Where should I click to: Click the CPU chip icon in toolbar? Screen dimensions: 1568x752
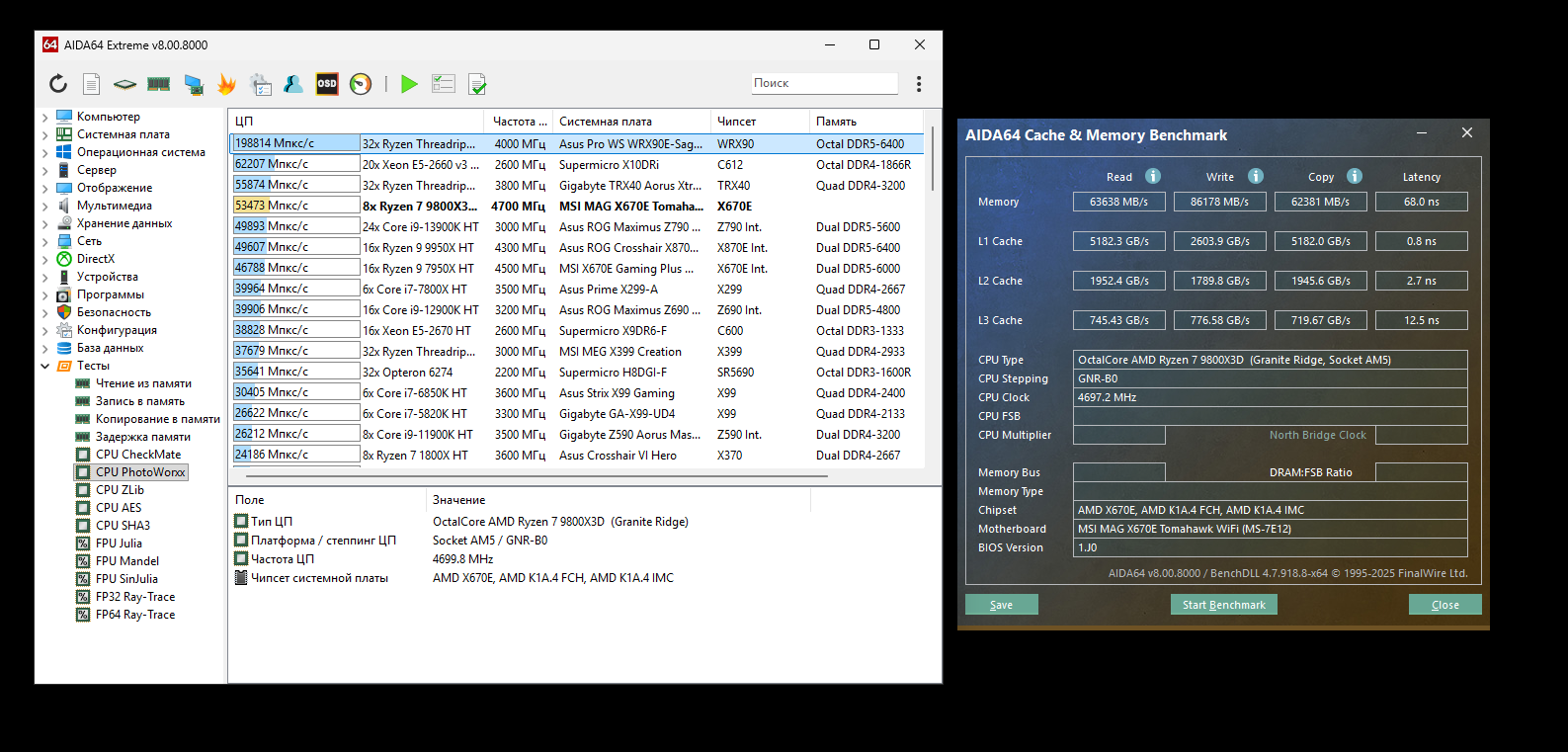tap(124, 84)
